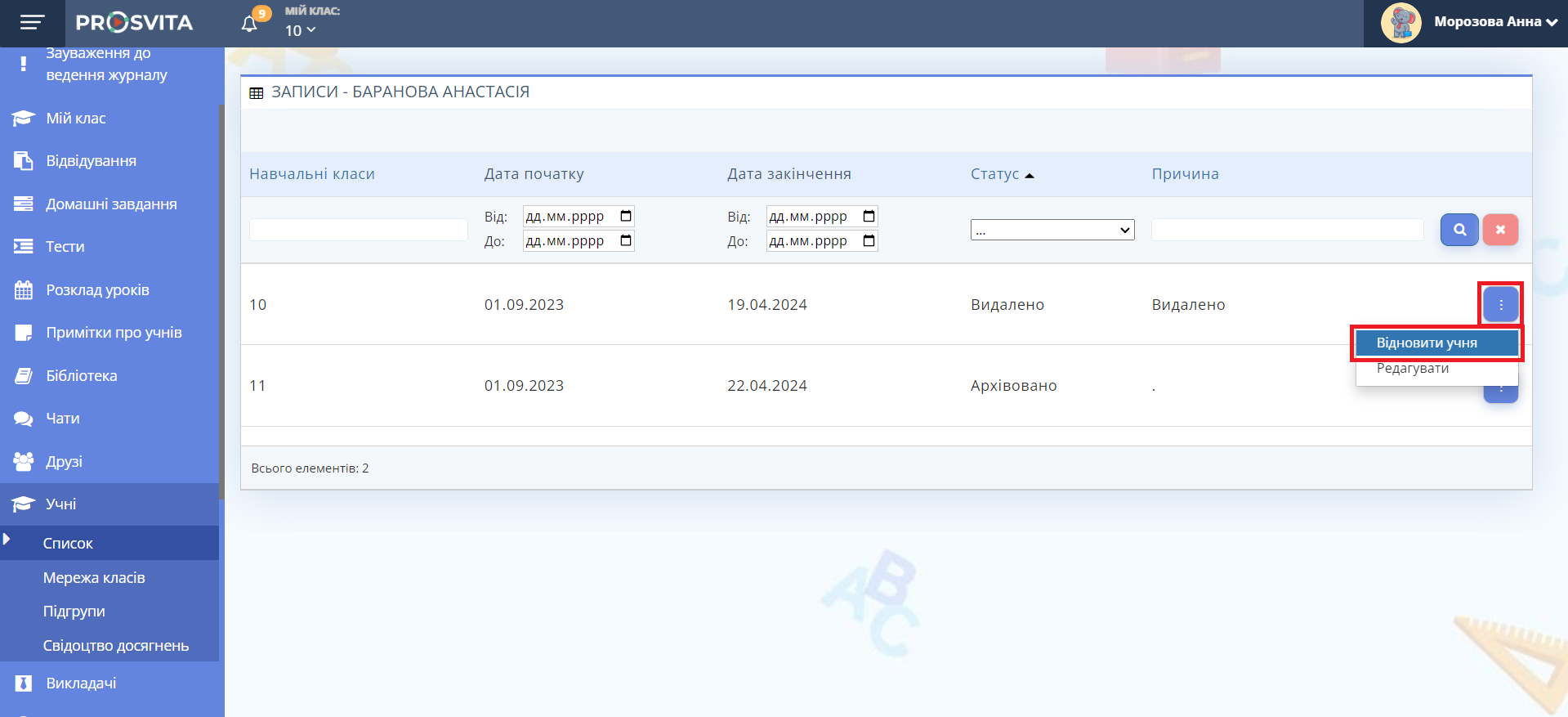
Task: Go to Розклад уроків in sidebar
Action: 97,290
